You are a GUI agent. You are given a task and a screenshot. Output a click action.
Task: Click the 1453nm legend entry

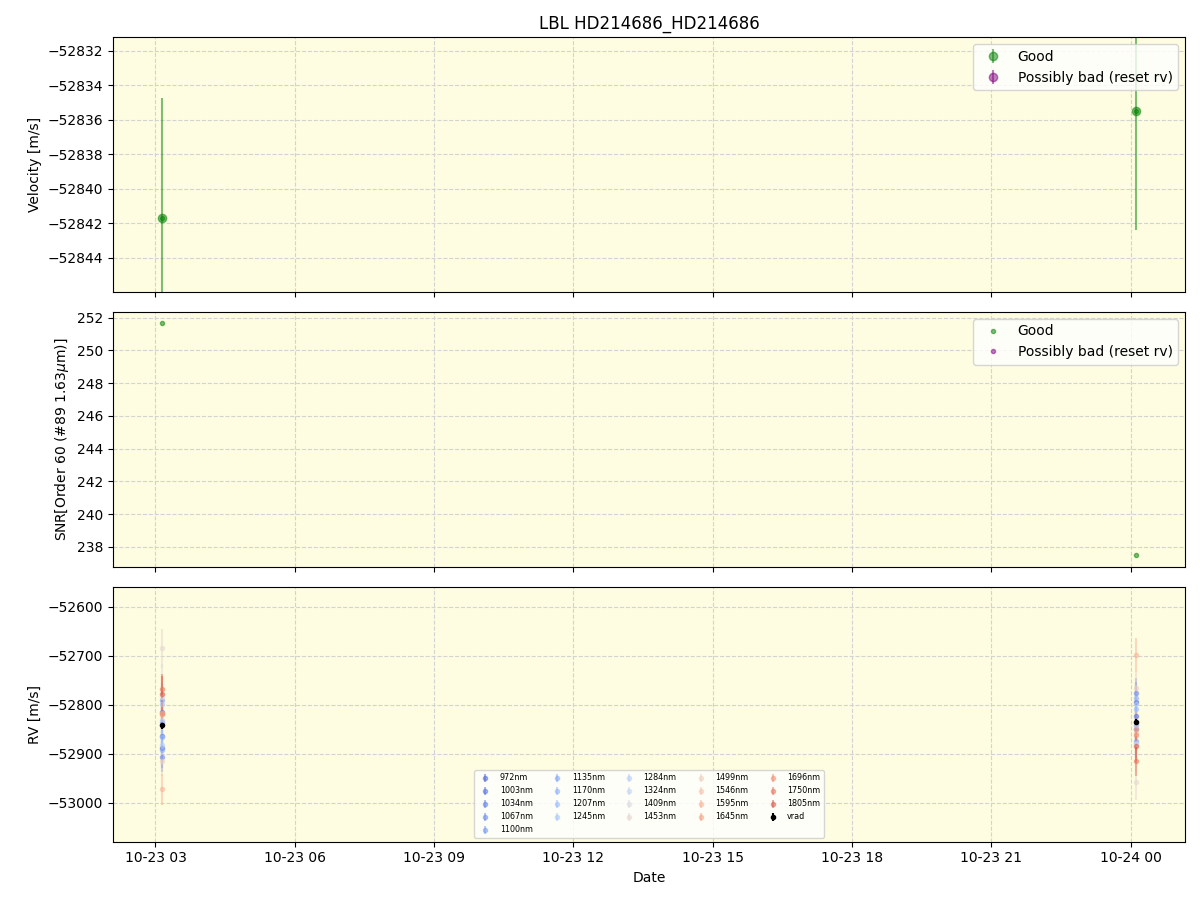(x=650, y=817)
